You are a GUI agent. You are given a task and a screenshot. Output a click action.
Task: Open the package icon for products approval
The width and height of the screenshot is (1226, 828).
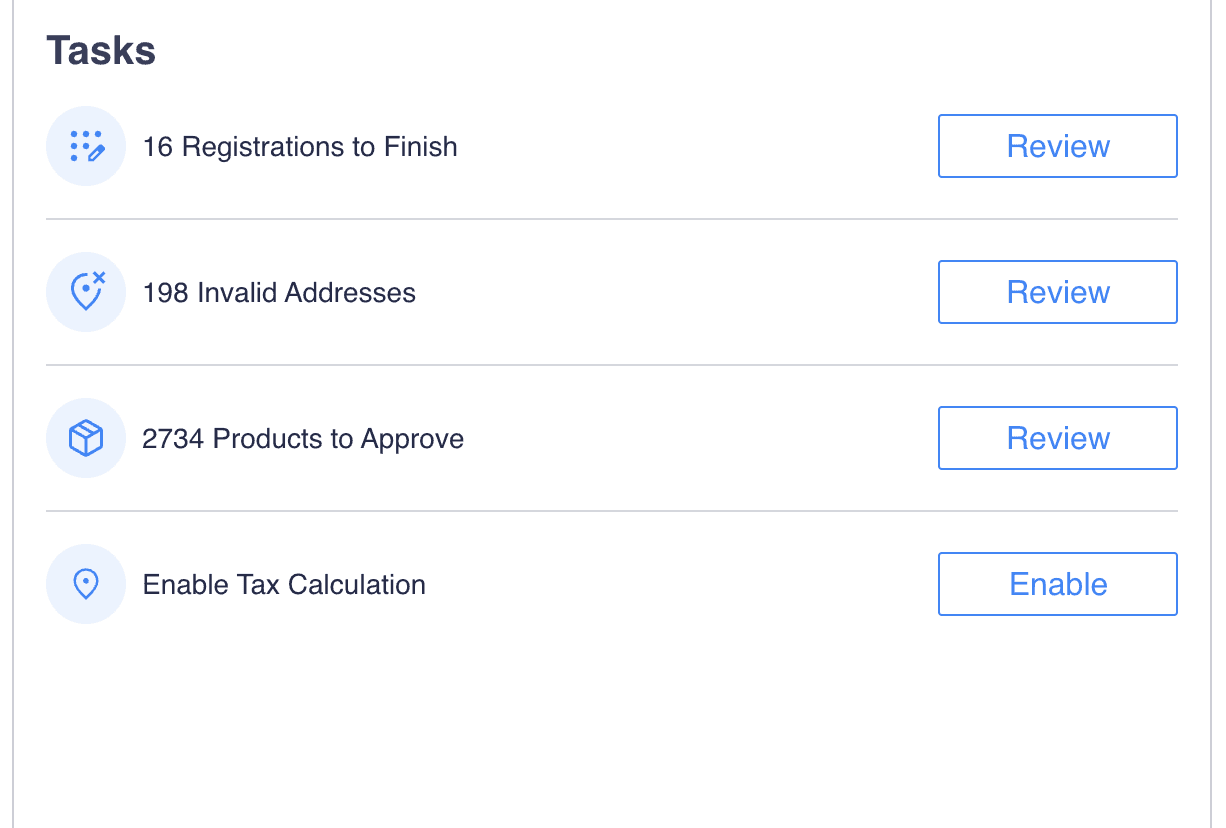(86, 438)
